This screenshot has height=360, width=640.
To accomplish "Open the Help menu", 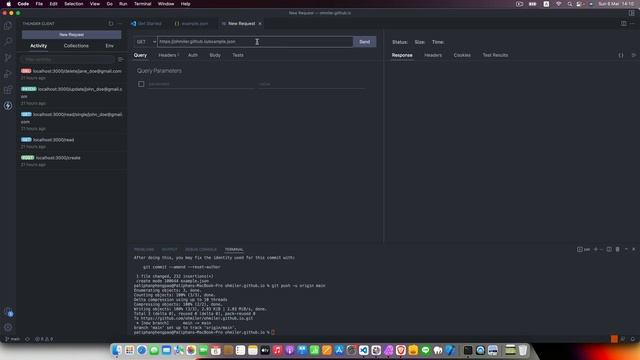I will (x=185, y=4).
